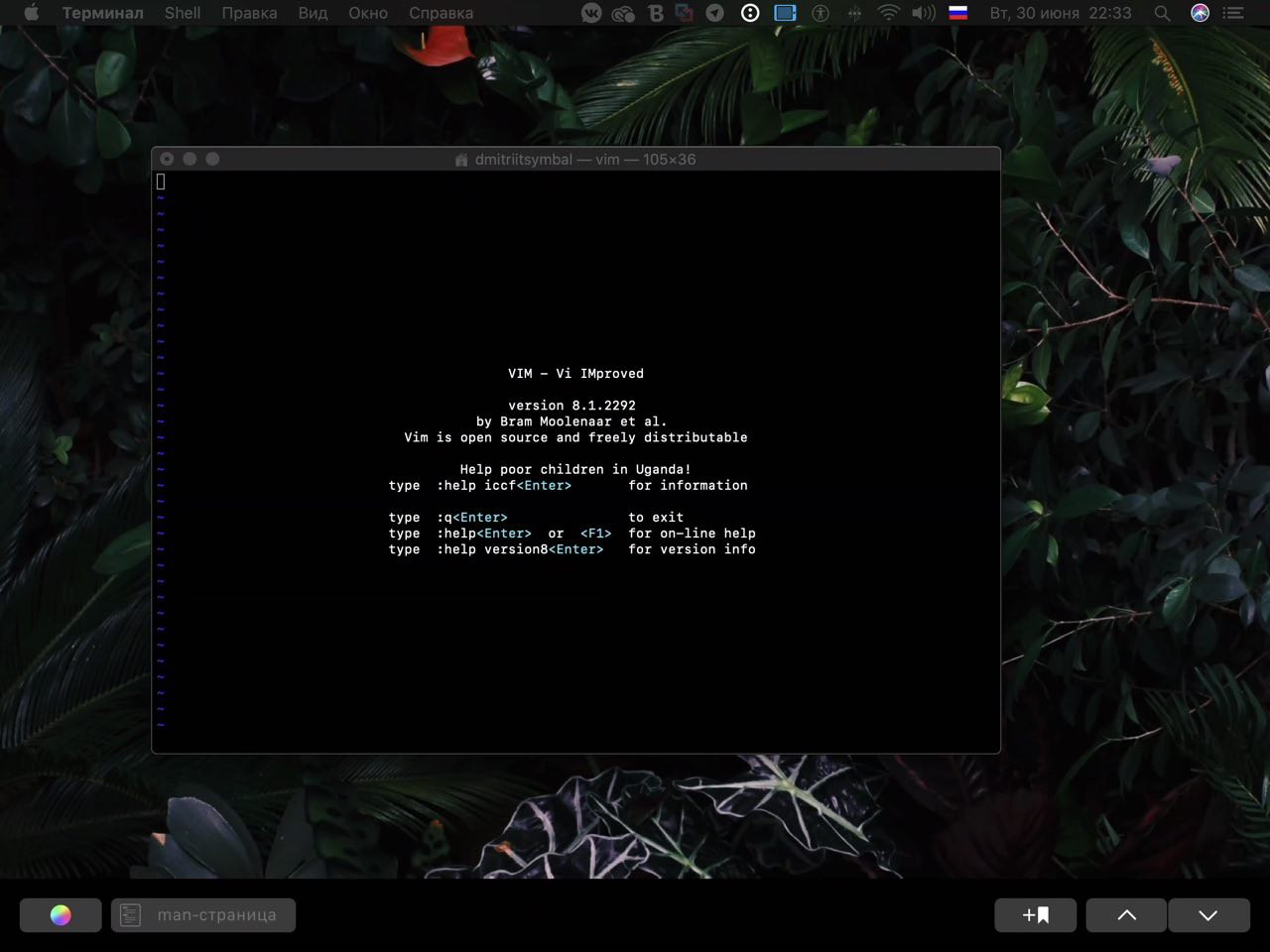Open the Bluetooth status menu
This screenshot has width=1270, height=952.
click(x=854, y=13)
